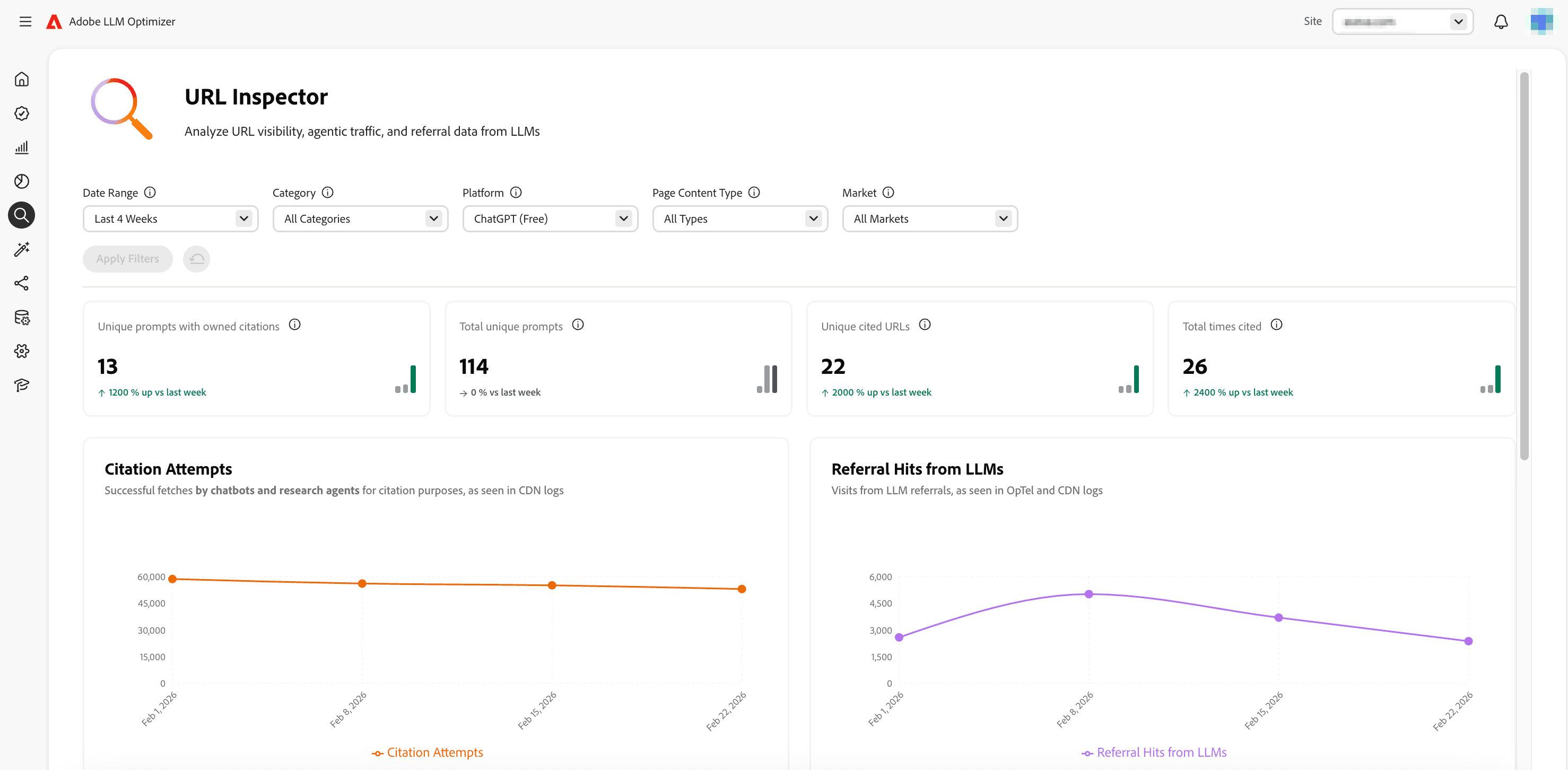
Task: Open the pie chart sidebar icon
Action: (22, 181)
